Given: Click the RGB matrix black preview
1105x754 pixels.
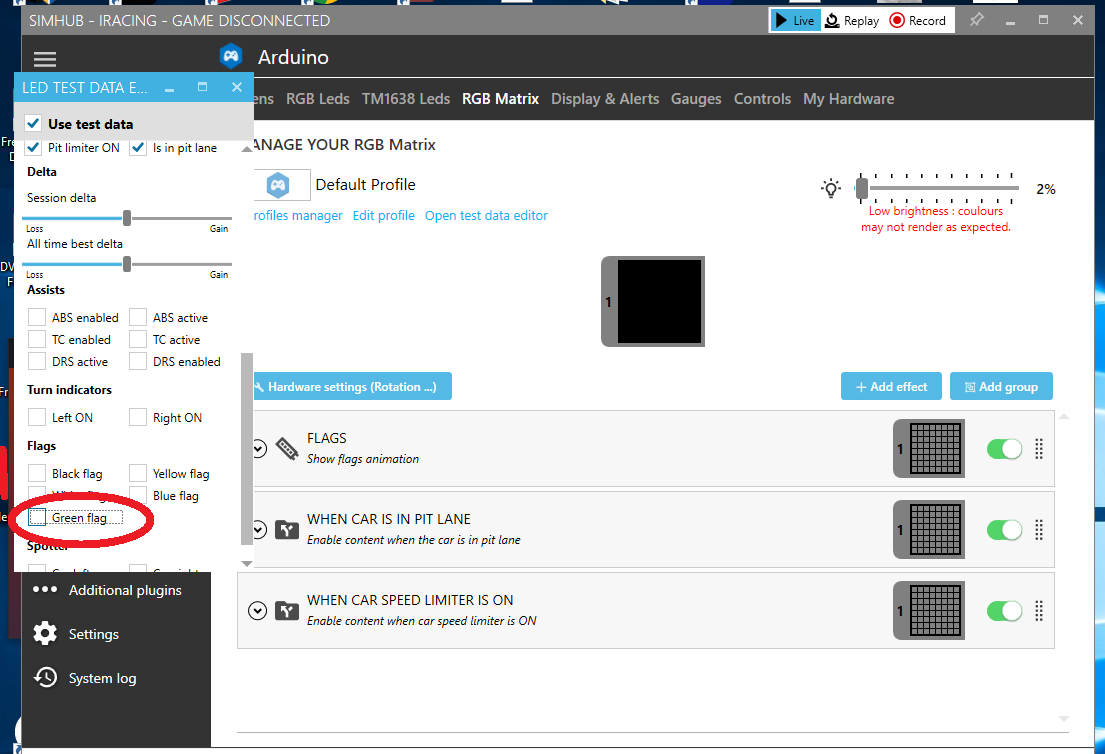Looking at the screenshot, I should (x=660, y=302).
